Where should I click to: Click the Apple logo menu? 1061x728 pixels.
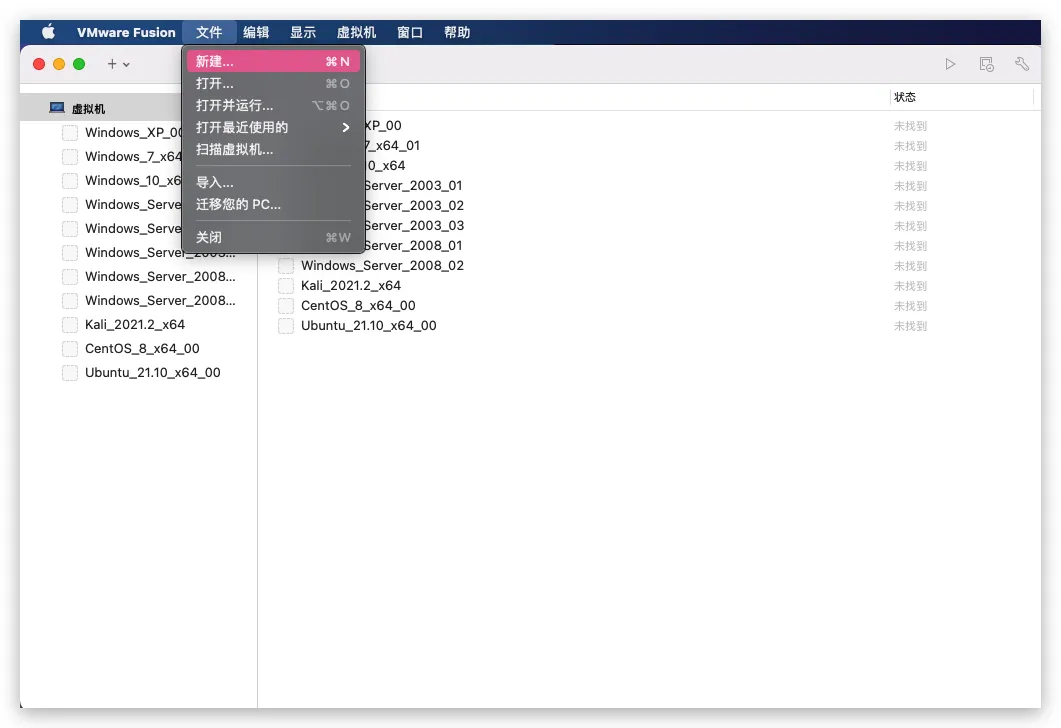point(49,32)
